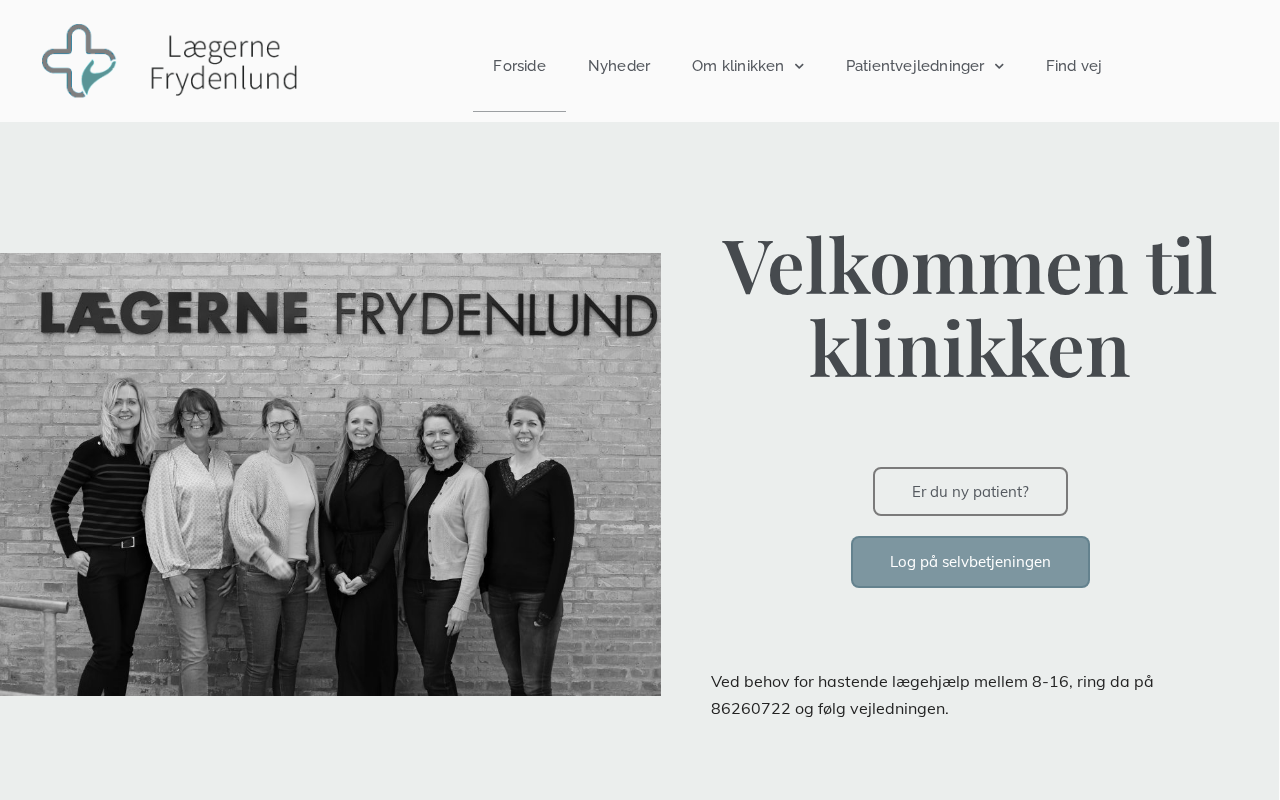Expand the chevron beside Patientvejledninger
The width and height of the screenshot is (1280, 800).
pyautogui.click(x=999, y=66)
